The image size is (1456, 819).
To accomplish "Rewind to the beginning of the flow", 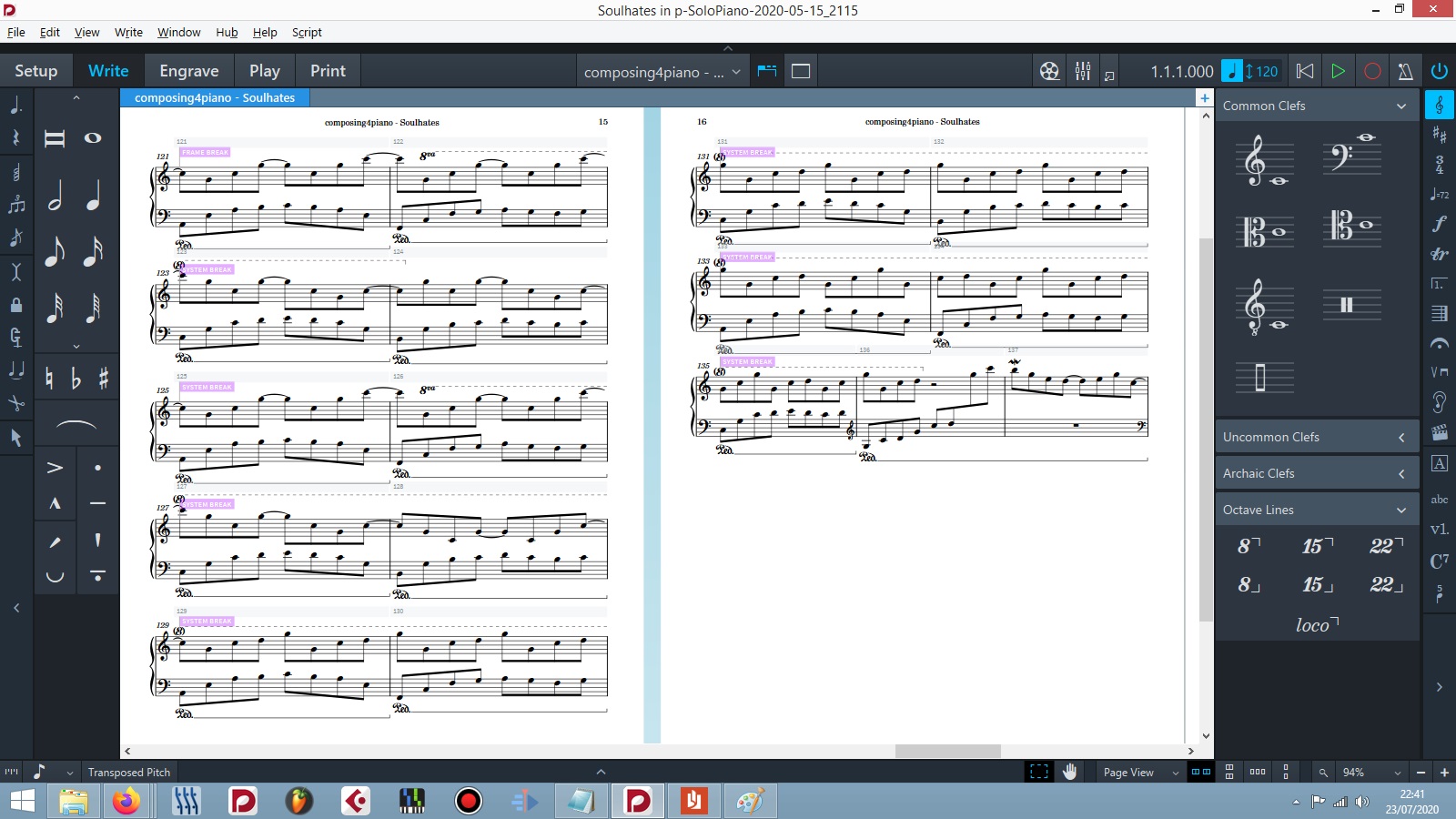I will [x=1304, y=71].
